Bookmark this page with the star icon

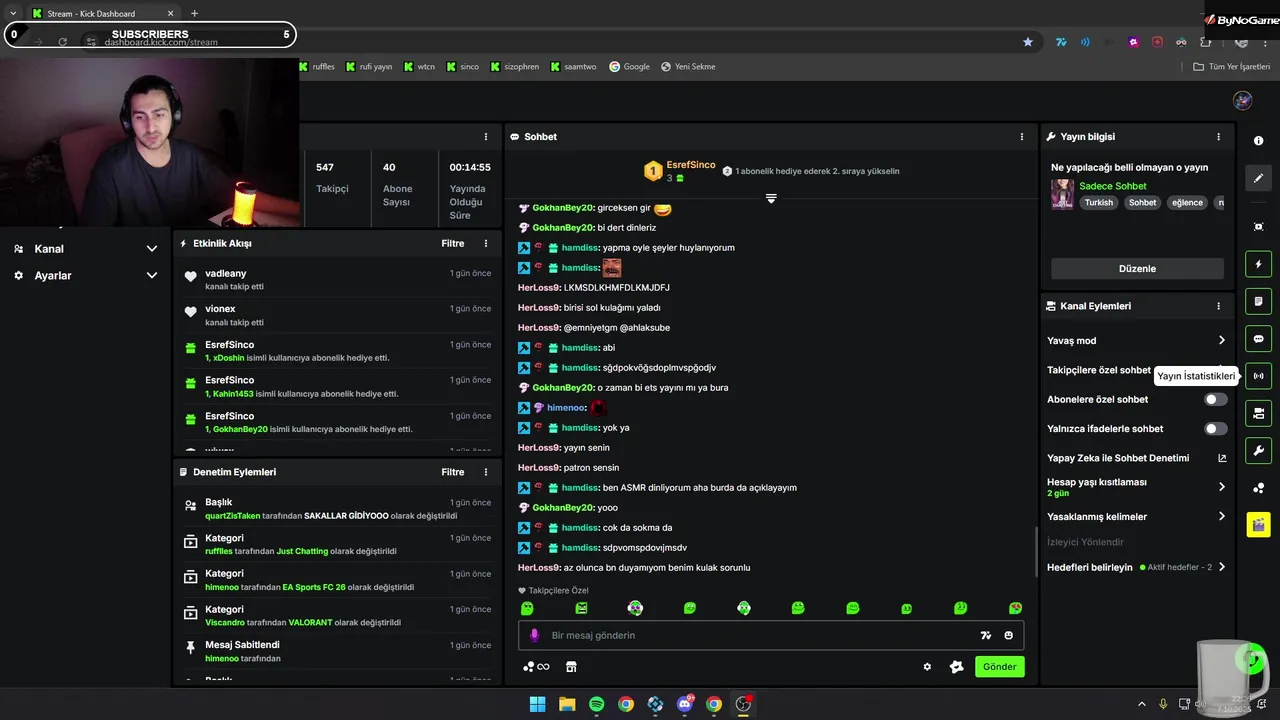pyautogui.click(x=1028, y=42)
